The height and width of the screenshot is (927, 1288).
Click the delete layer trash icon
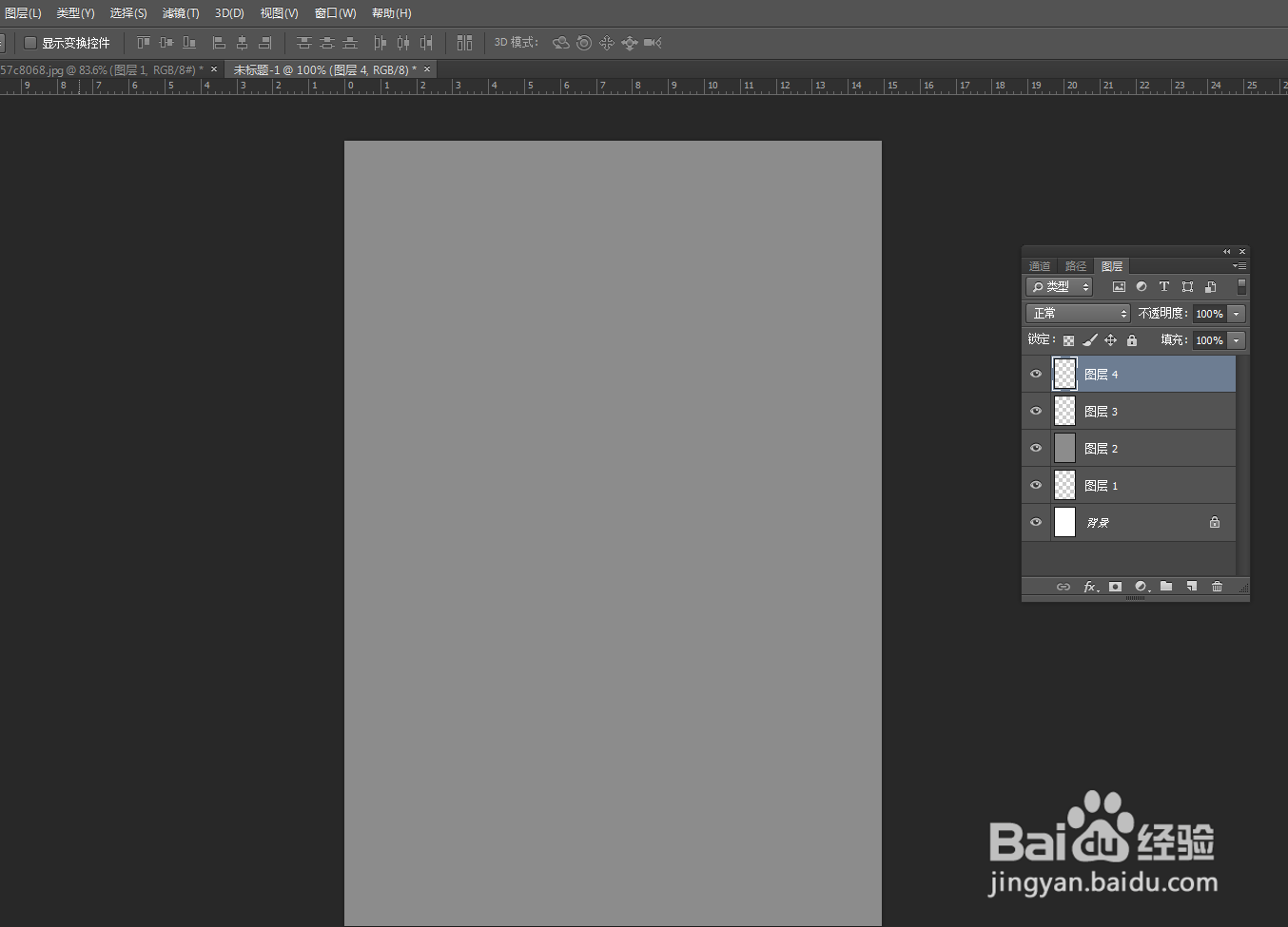[1217, 587]
